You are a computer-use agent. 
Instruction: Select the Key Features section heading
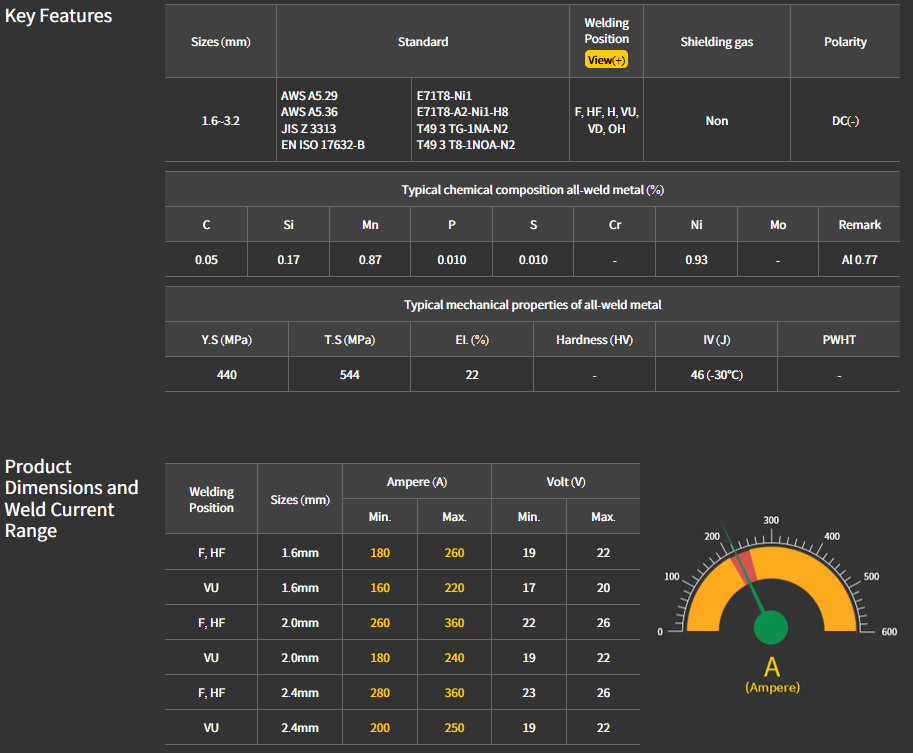coord(58,16)
